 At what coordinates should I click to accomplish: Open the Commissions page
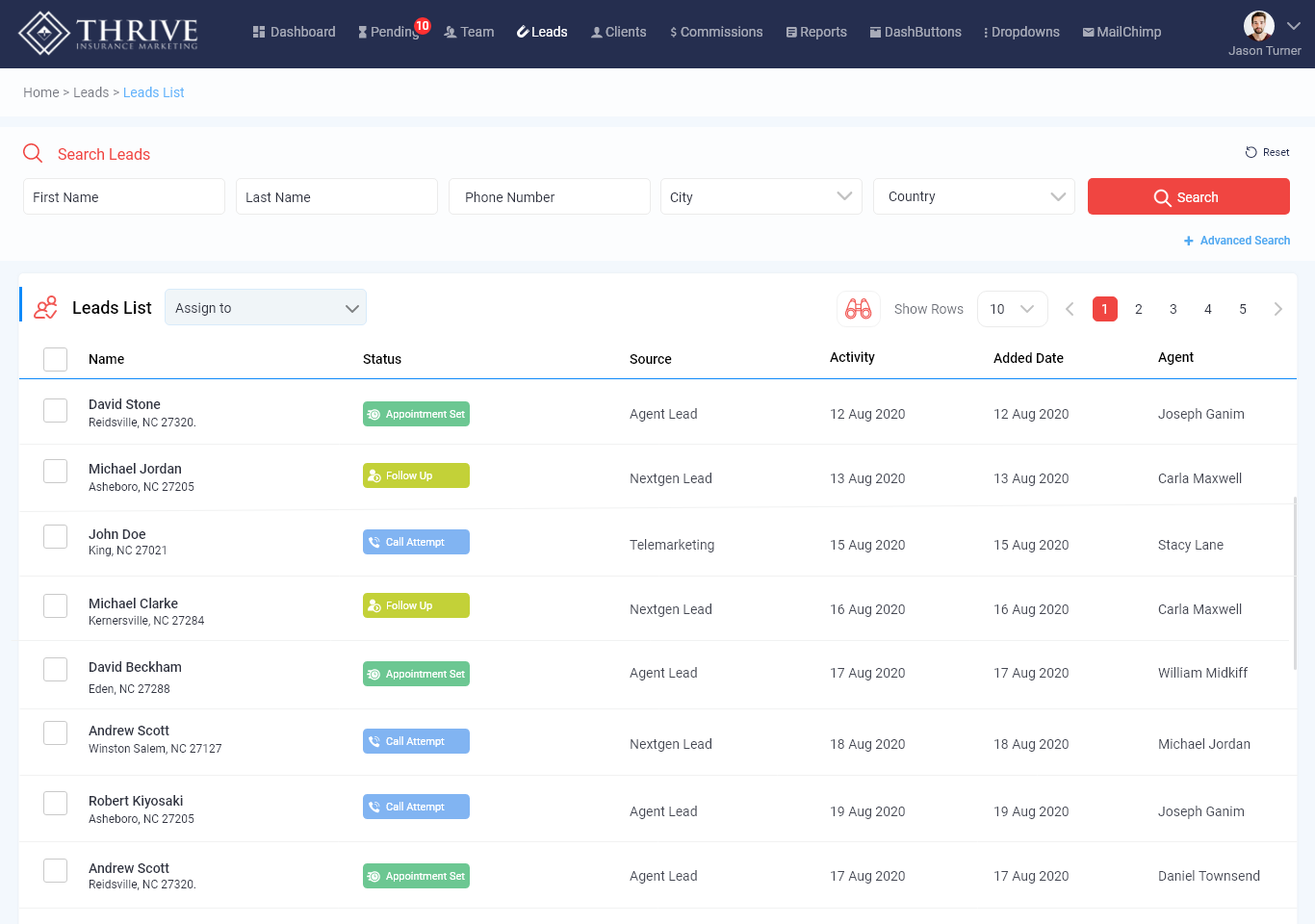tap(716, 32)
